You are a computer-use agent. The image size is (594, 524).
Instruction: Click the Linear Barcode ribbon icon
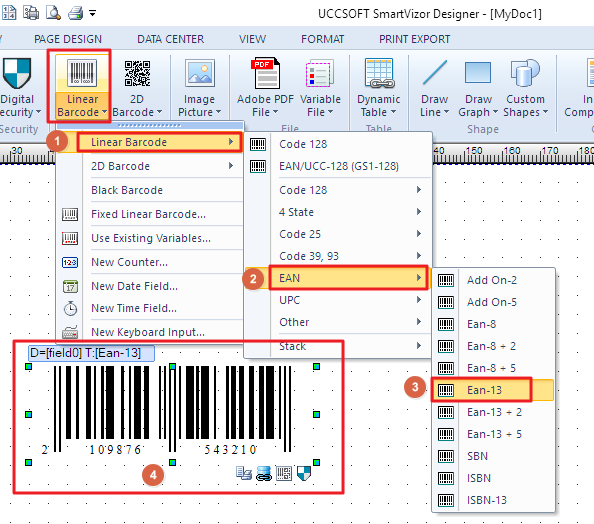[x=81, y=73]
